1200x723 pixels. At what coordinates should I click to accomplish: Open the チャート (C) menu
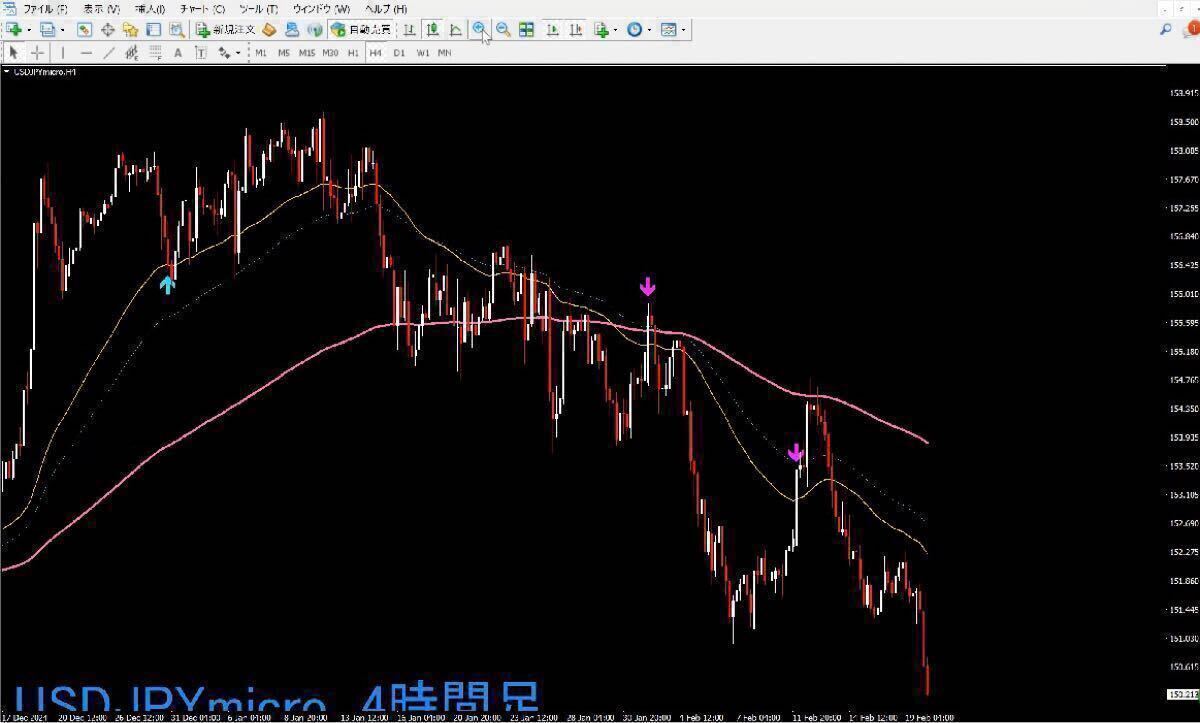(x=203, y=9)
